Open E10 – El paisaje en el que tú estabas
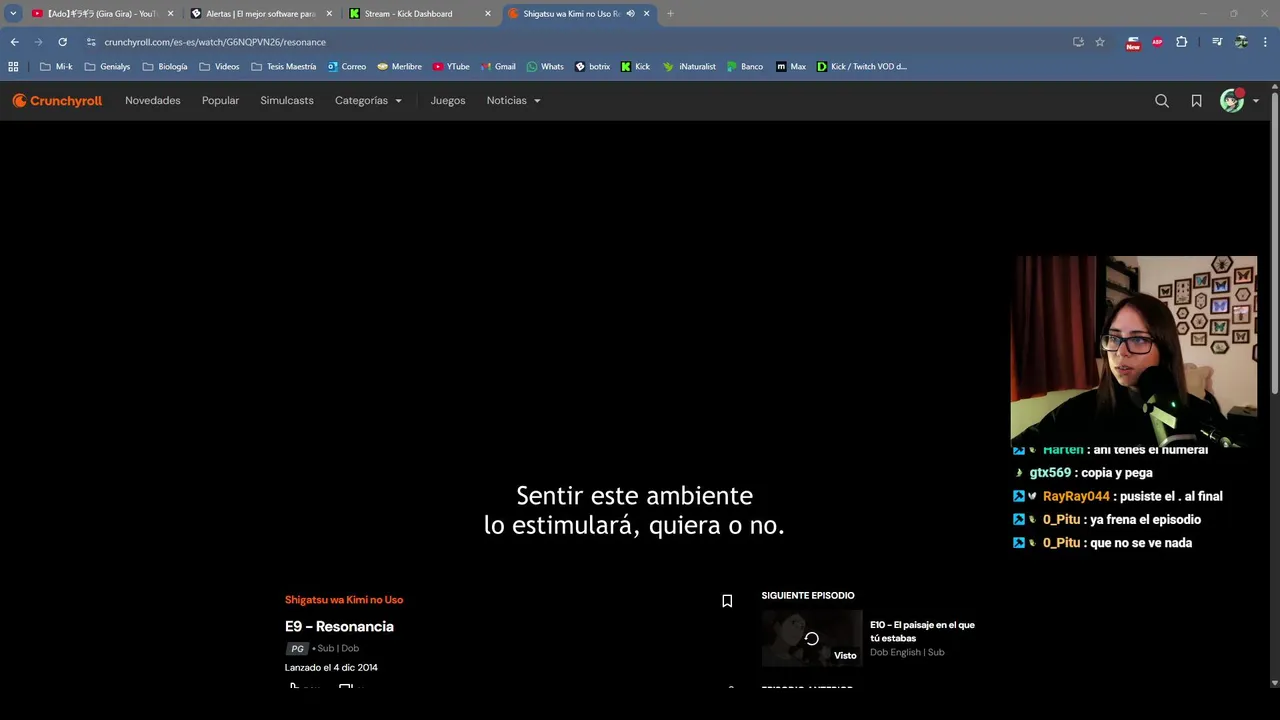 (x=922, y=631)
